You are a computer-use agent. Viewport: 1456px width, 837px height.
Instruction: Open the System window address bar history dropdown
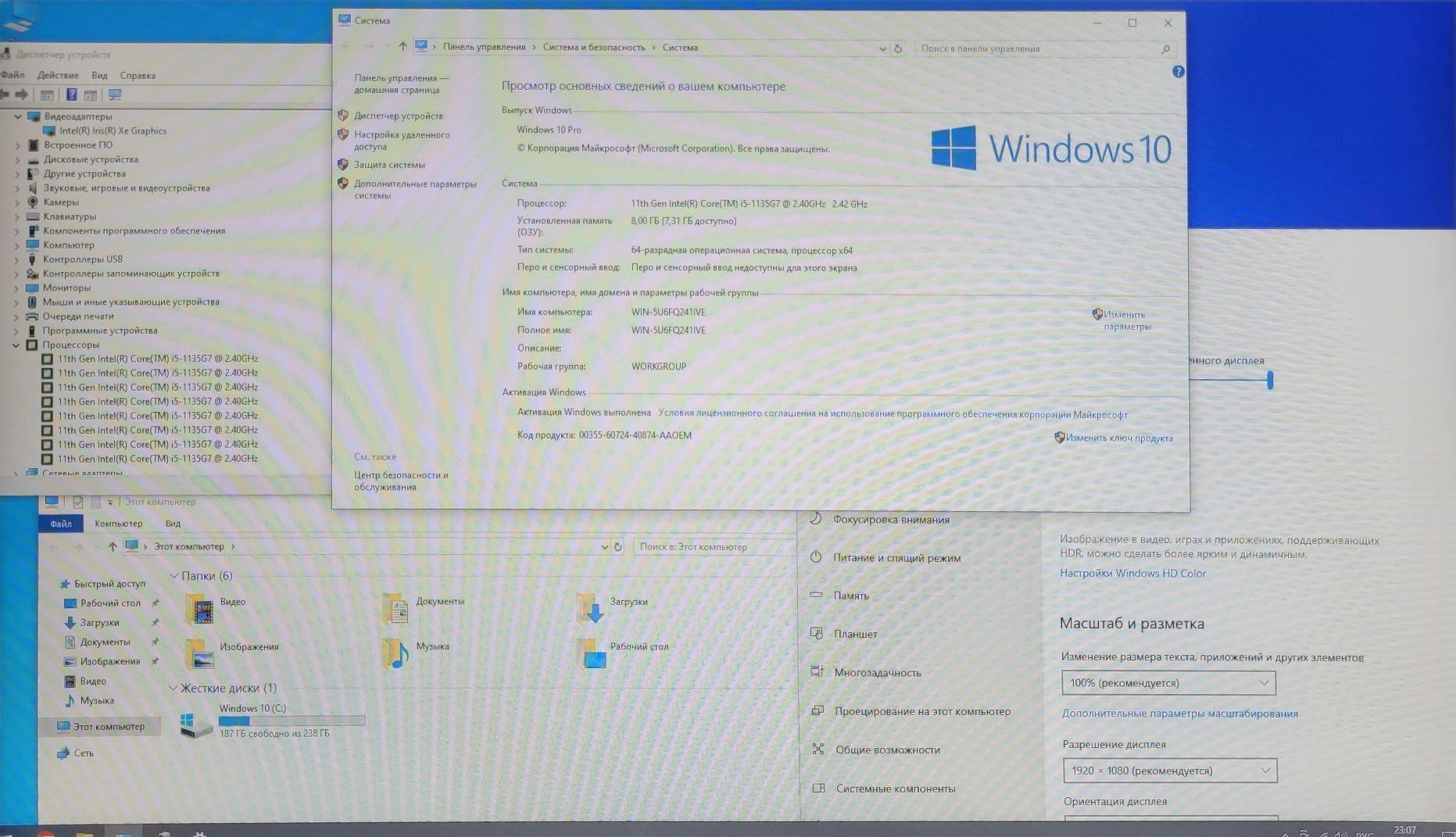tap(882, 48)
